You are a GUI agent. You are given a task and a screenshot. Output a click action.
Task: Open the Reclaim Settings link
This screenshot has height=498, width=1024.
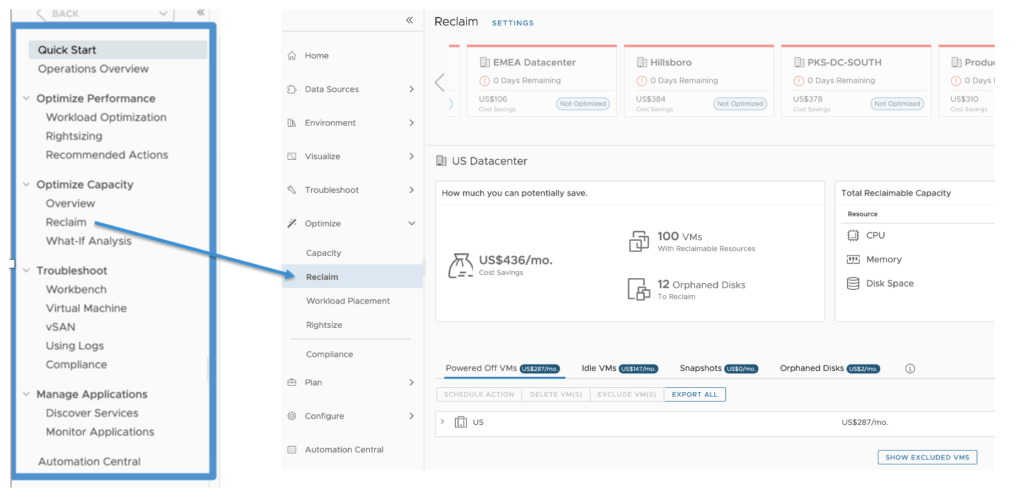[x=512, y=23]
